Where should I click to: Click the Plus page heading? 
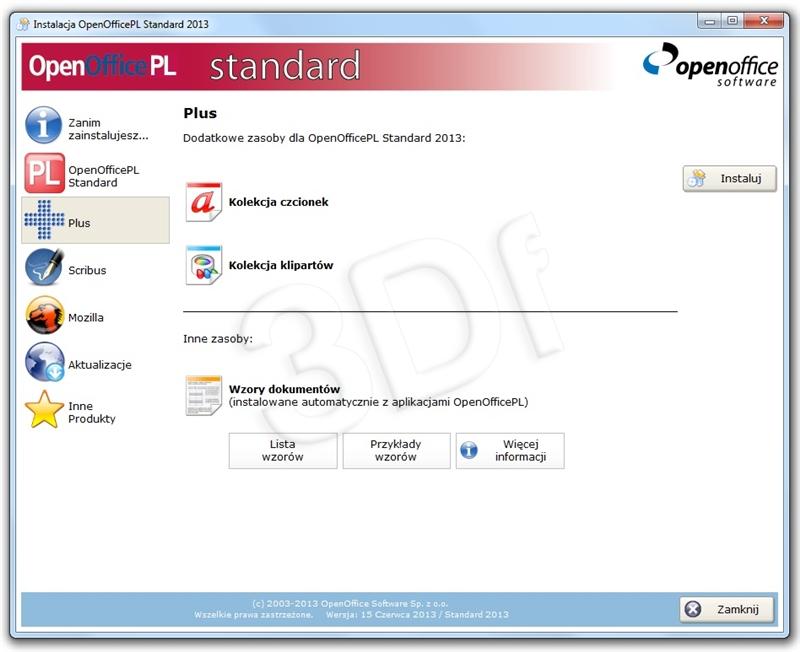point(200,113)
